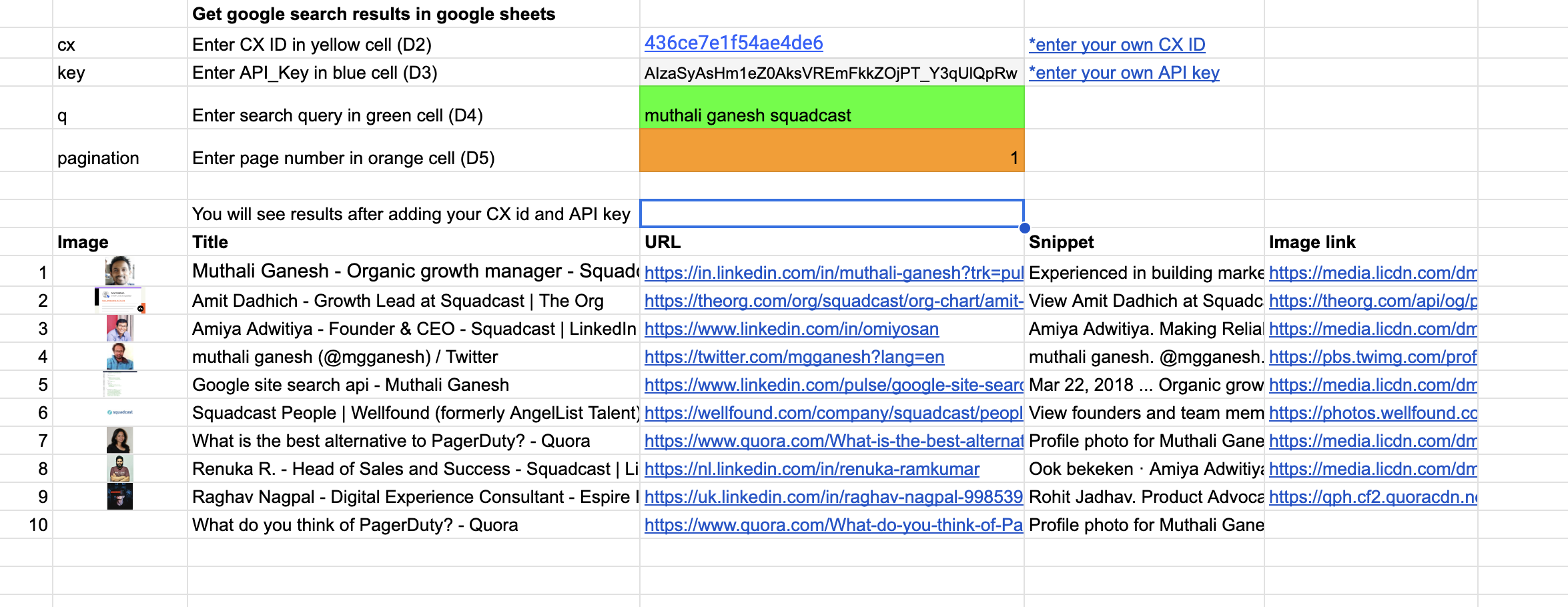Image resolution: width=1568 pixels, height=607 pixels.
Task: Select the orange page number cell
Action: click(831, 150)
